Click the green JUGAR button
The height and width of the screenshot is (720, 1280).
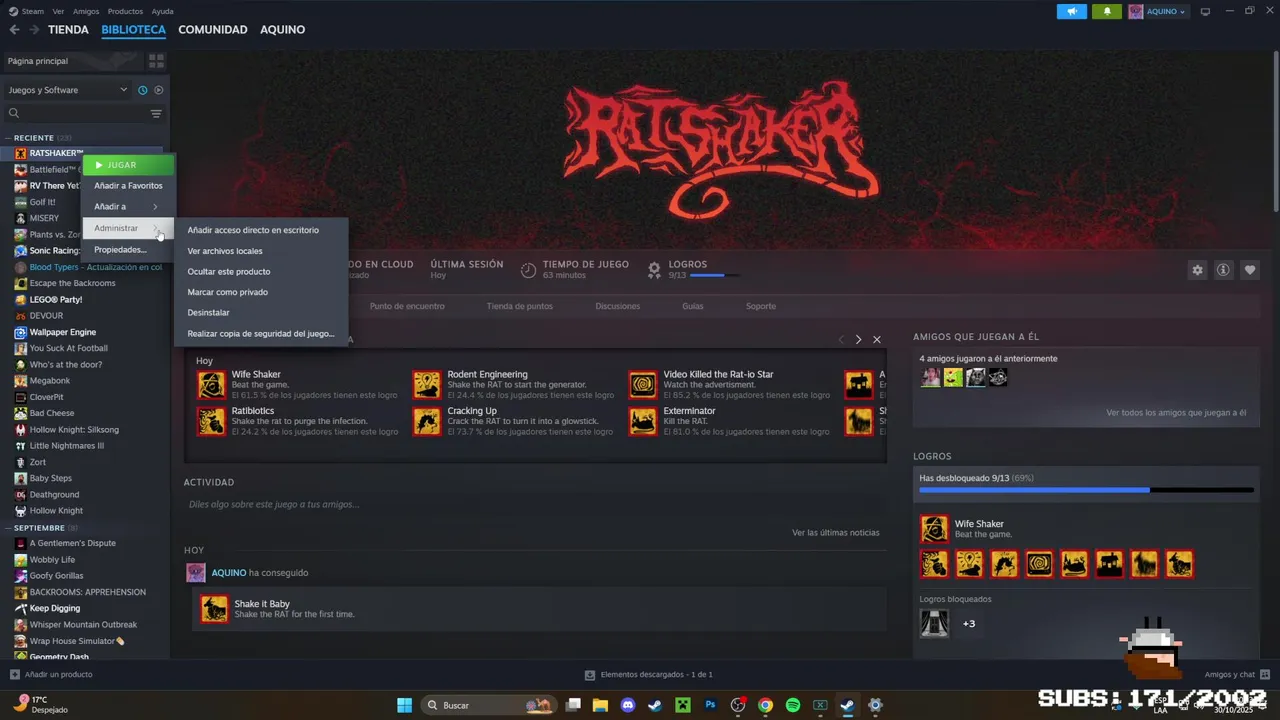pyautogui.click(x=128, y=165)
